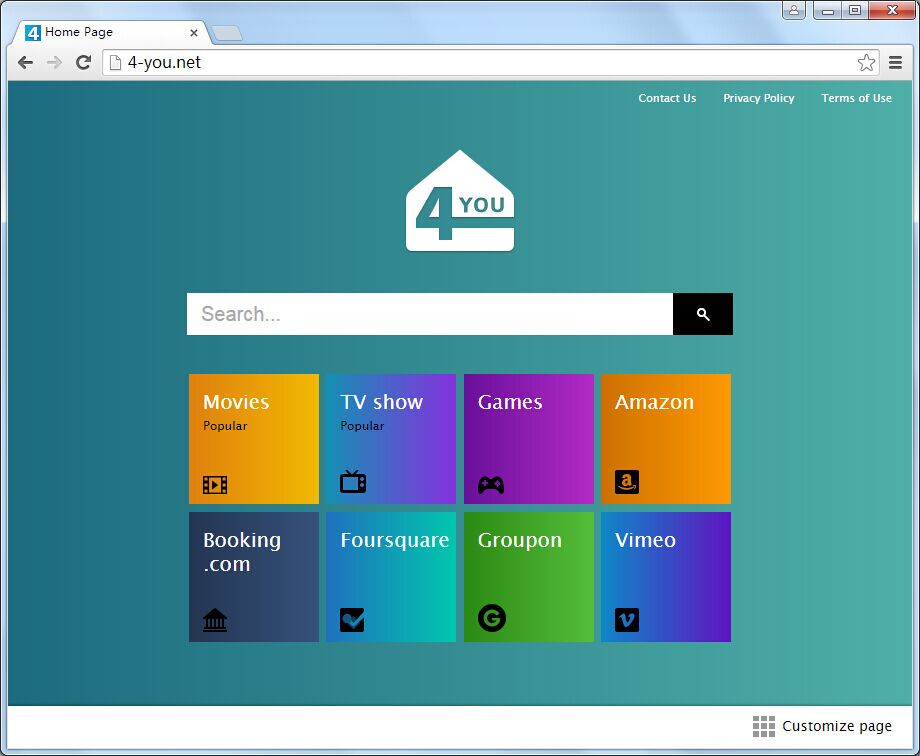The height and width of the screenshot is (756, 920).
Task: Click Customize page text
Action: 837,726
